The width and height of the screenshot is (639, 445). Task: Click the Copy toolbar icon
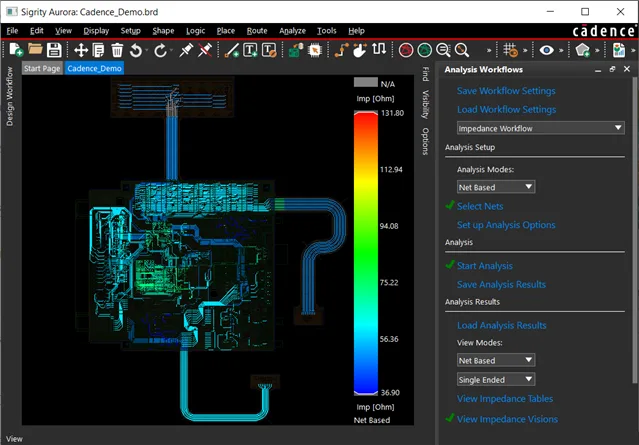point(98,50)
